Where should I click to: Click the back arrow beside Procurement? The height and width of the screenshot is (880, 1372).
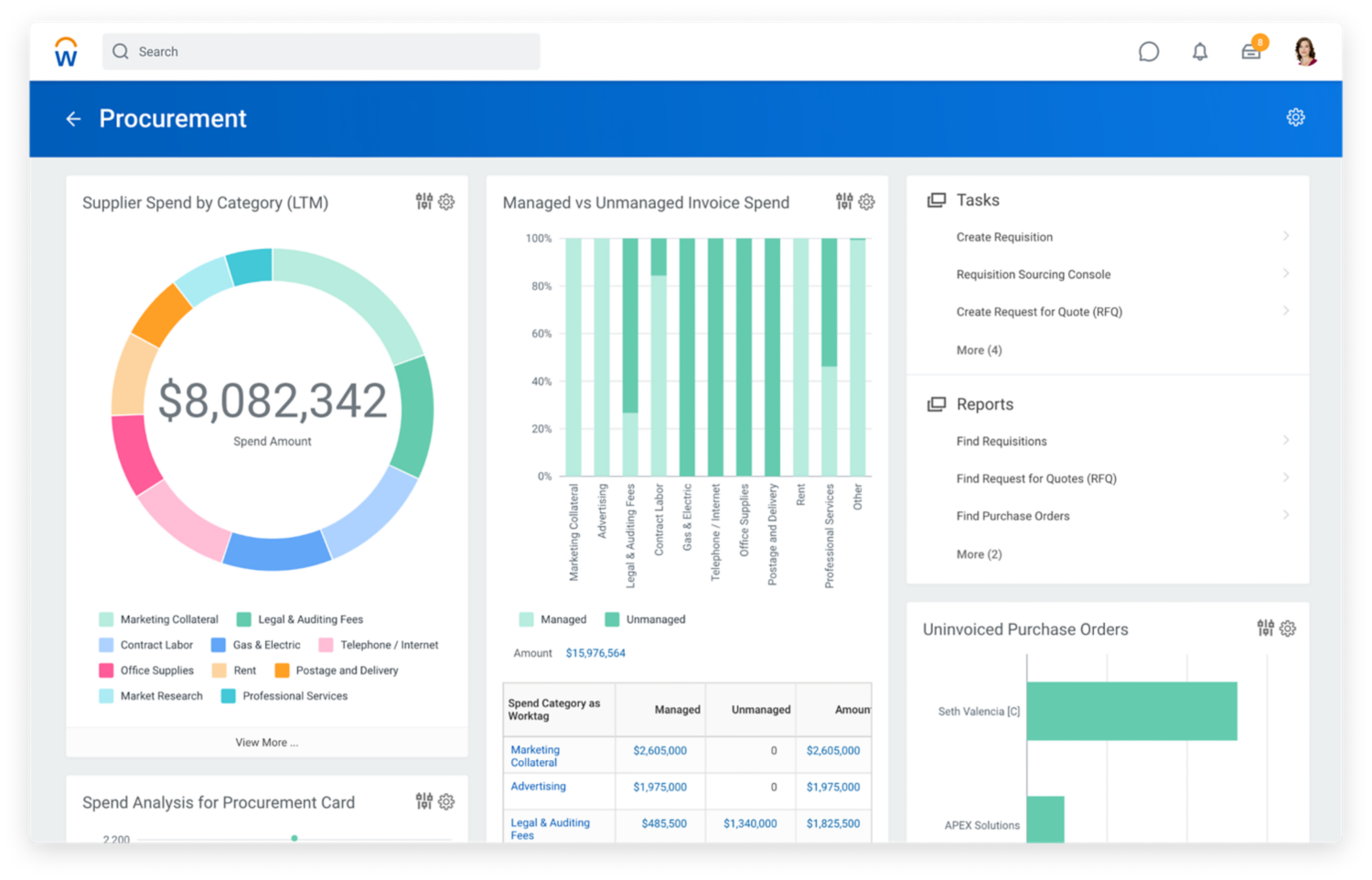(73, 119)
